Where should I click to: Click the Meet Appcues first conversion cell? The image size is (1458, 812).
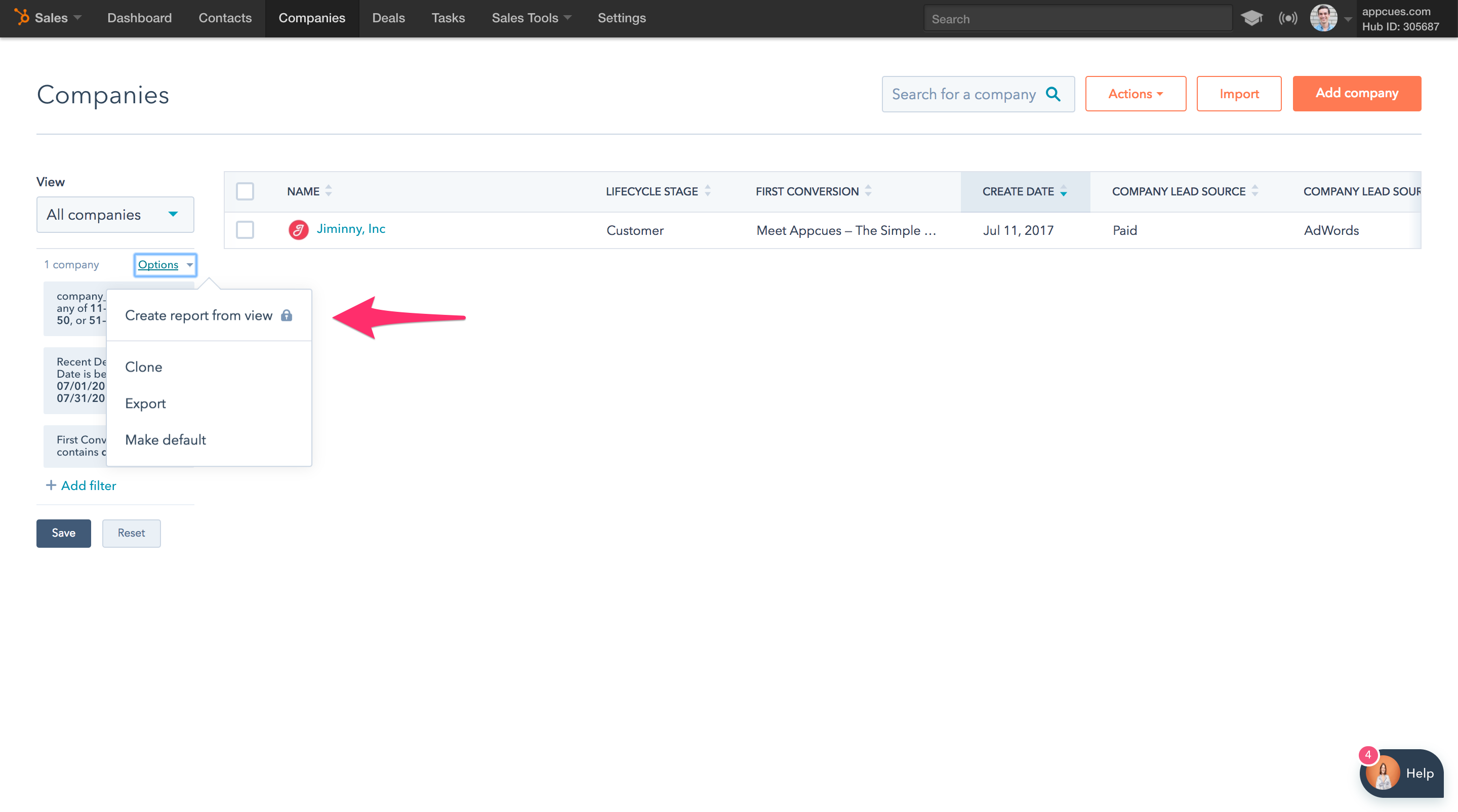tap(846, 230)
